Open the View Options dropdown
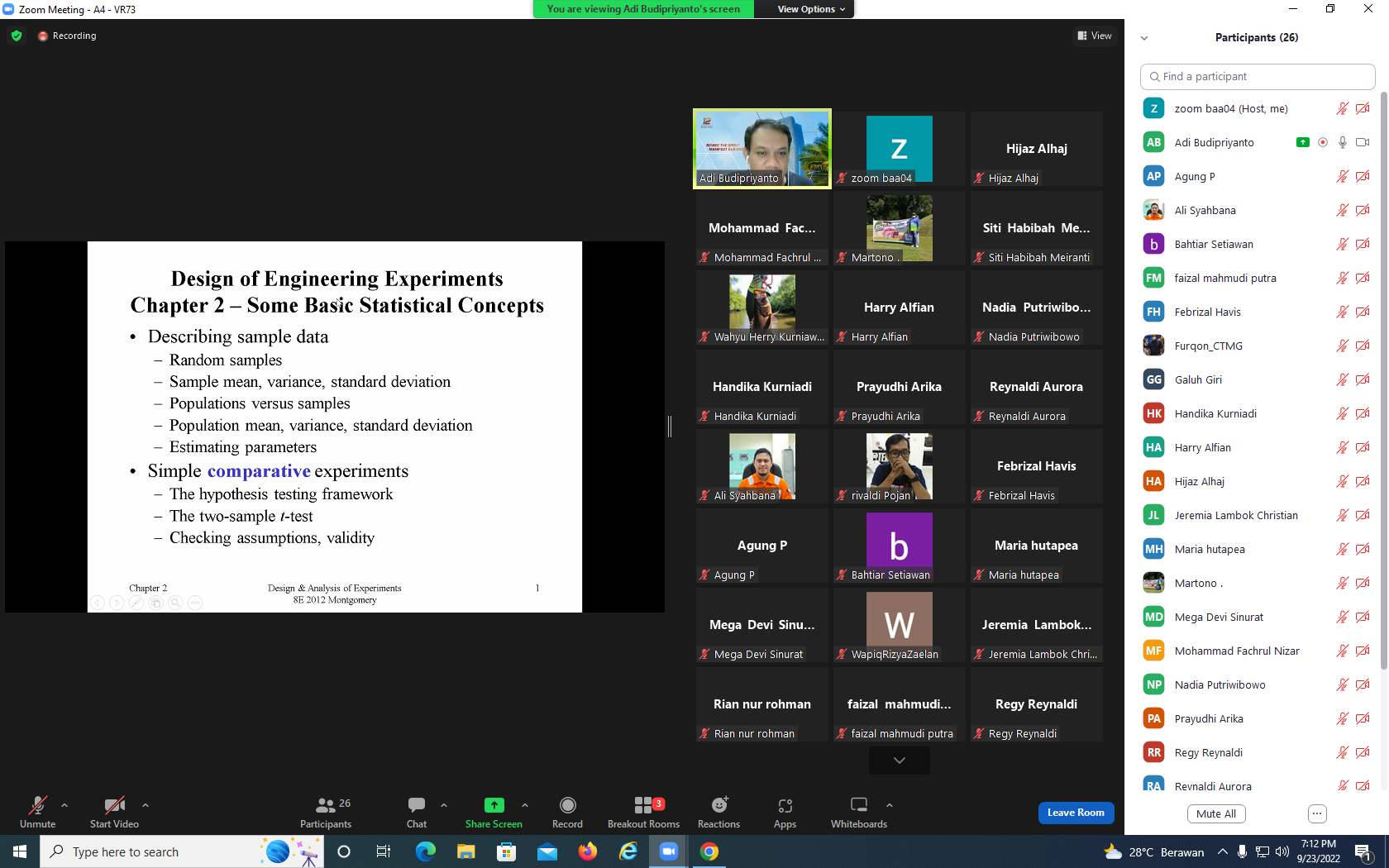 (x=810, y=9)
